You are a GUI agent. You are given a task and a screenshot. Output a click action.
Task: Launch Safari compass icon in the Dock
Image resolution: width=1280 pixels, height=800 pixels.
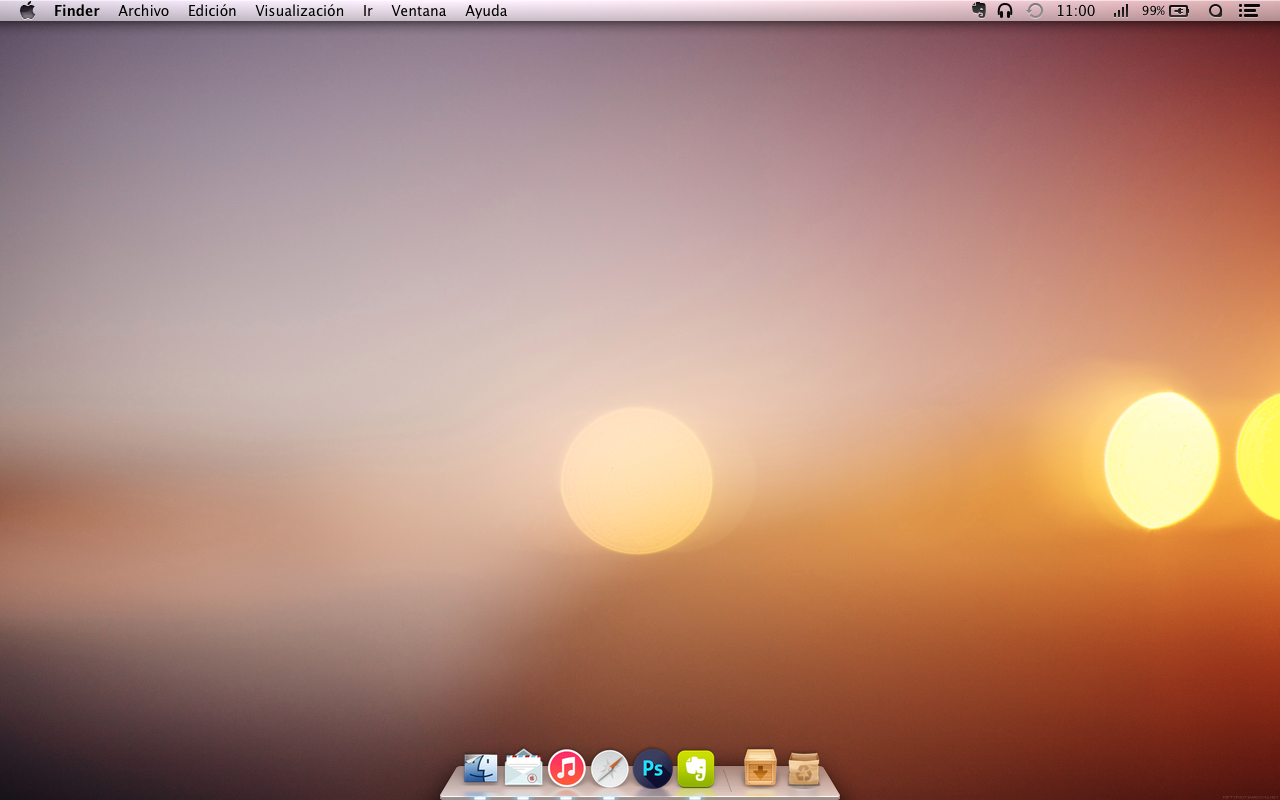coord(609,768)
